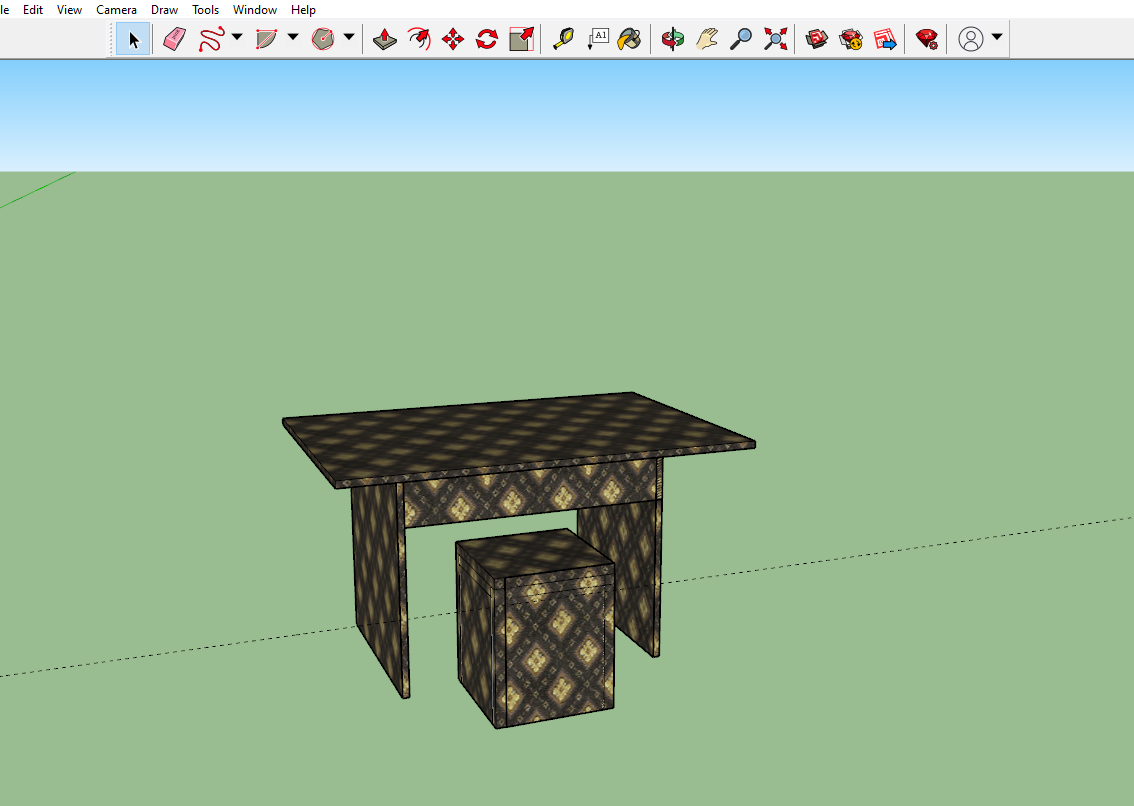Expand the arc tools dropdown arrow

coord(293,38)
